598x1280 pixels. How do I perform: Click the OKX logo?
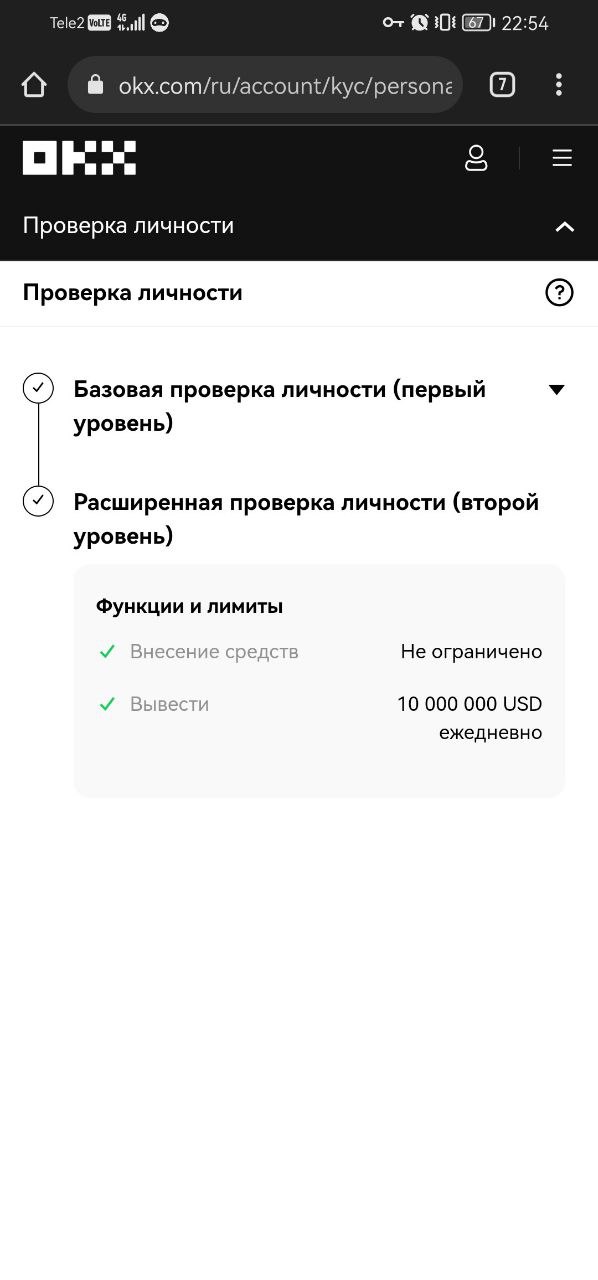tap(79, 158)
